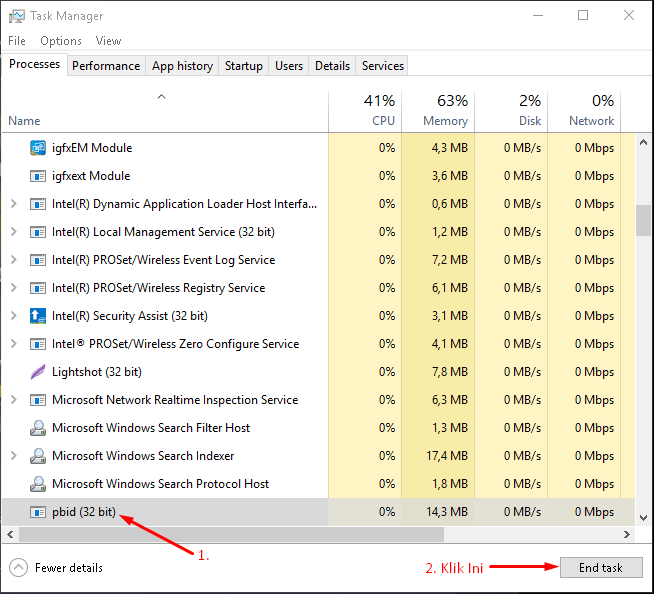
Task: Click the horizontal scrollbar right arrow
Action: (x=626, y=534)
